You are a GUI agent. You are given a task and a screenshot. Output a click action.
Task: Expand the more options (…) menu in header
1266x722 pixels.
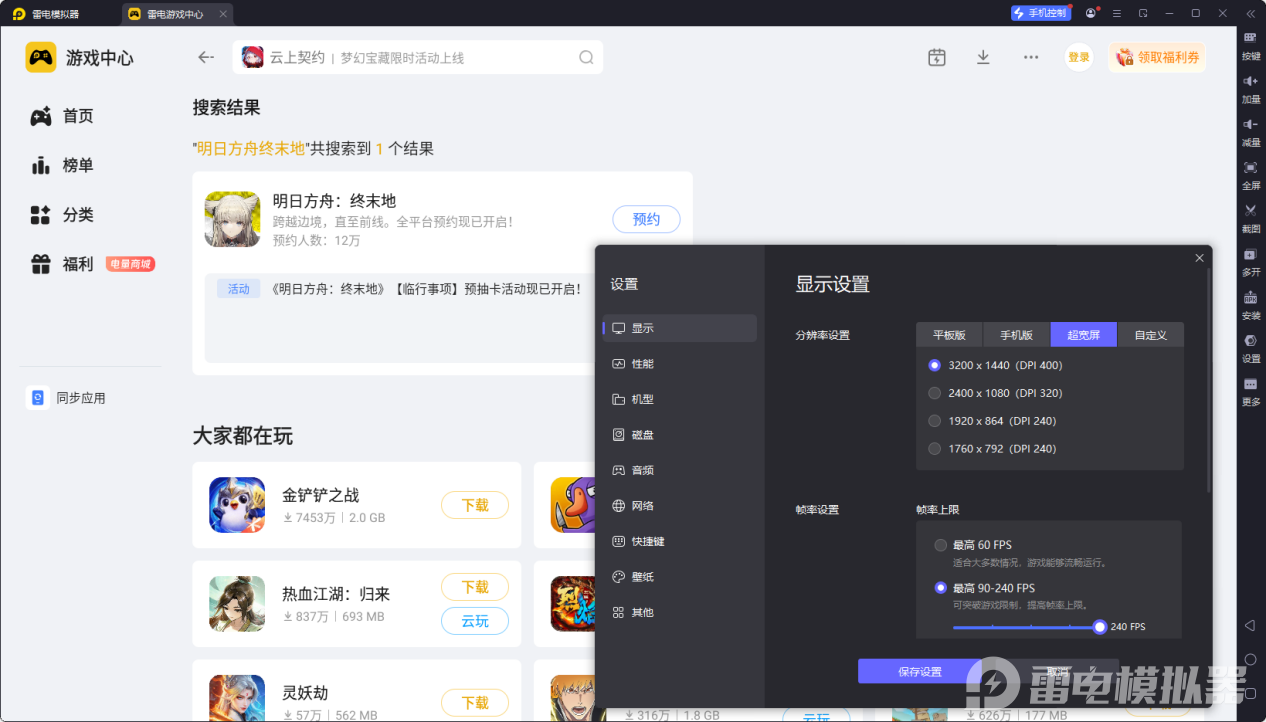1031,57
